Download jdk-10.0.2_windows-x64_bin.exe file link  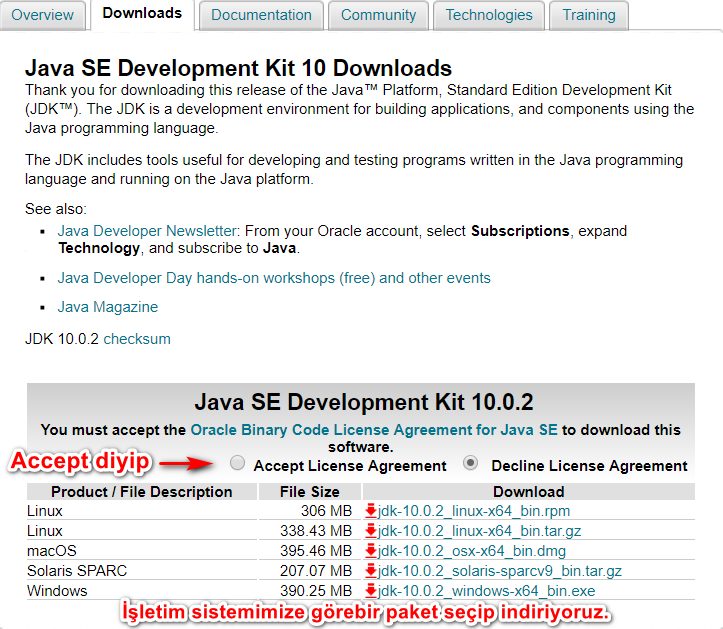click(x=486, y=591)
